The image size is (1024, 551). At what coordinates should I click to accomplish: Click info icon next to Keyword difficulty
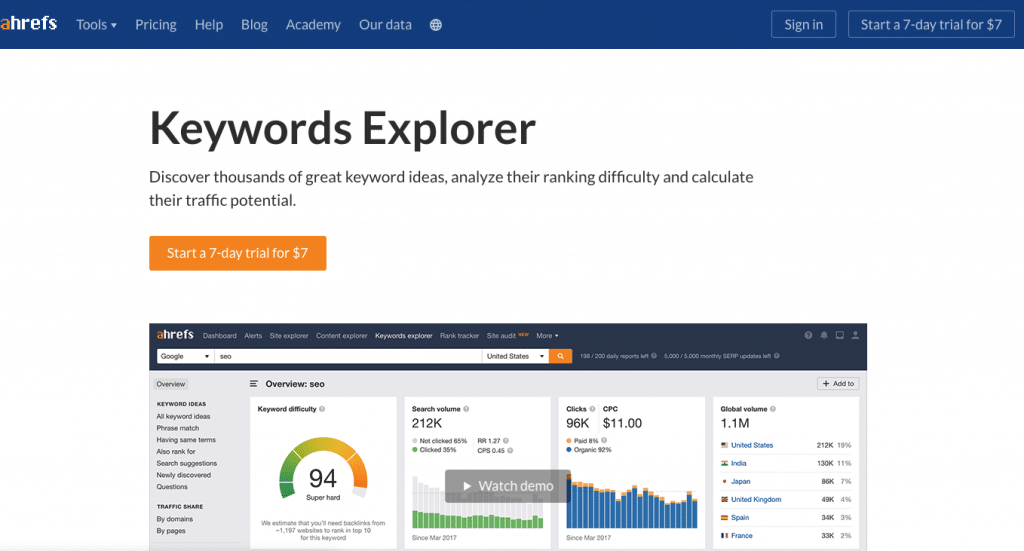pyautogui.click(x=322, y=409)
